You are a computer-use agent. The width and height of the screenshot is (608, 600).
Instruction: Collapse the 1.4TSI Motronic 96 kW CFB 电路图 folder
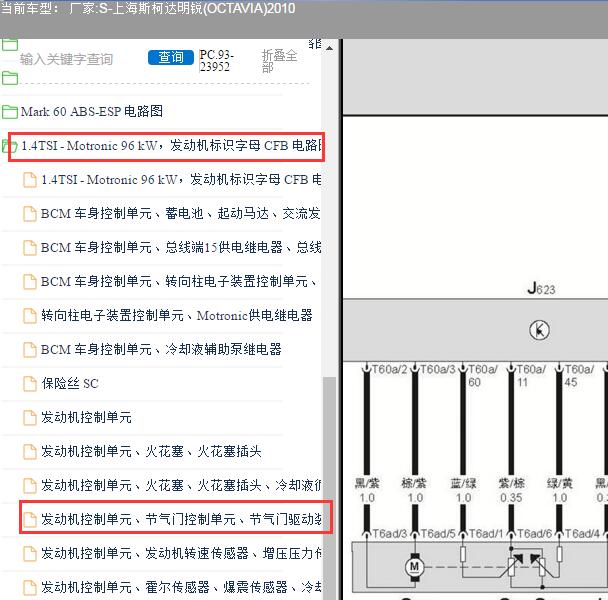pyautogui.click(x=171, y=146)
